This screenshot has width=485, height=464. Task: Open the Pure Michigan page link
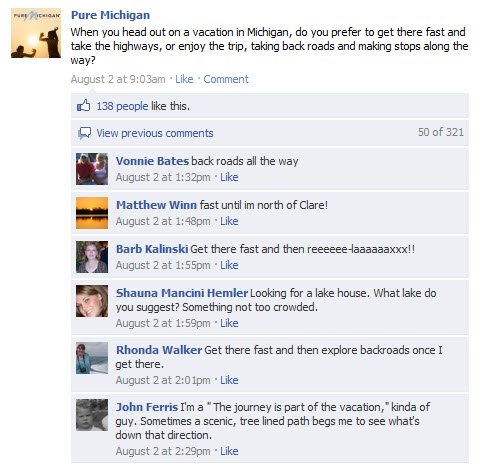click(x=110, y=15)
